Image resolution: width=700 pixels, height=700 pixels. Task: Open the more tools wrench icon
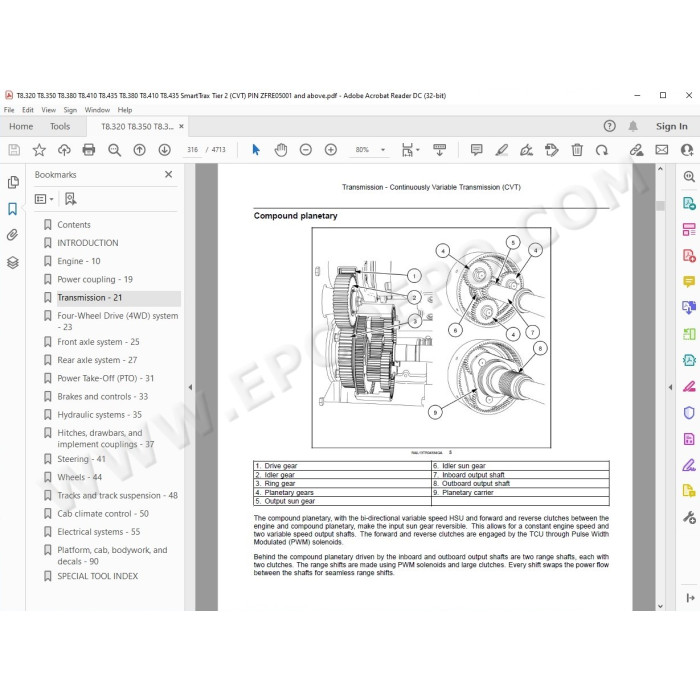(689, 517)
